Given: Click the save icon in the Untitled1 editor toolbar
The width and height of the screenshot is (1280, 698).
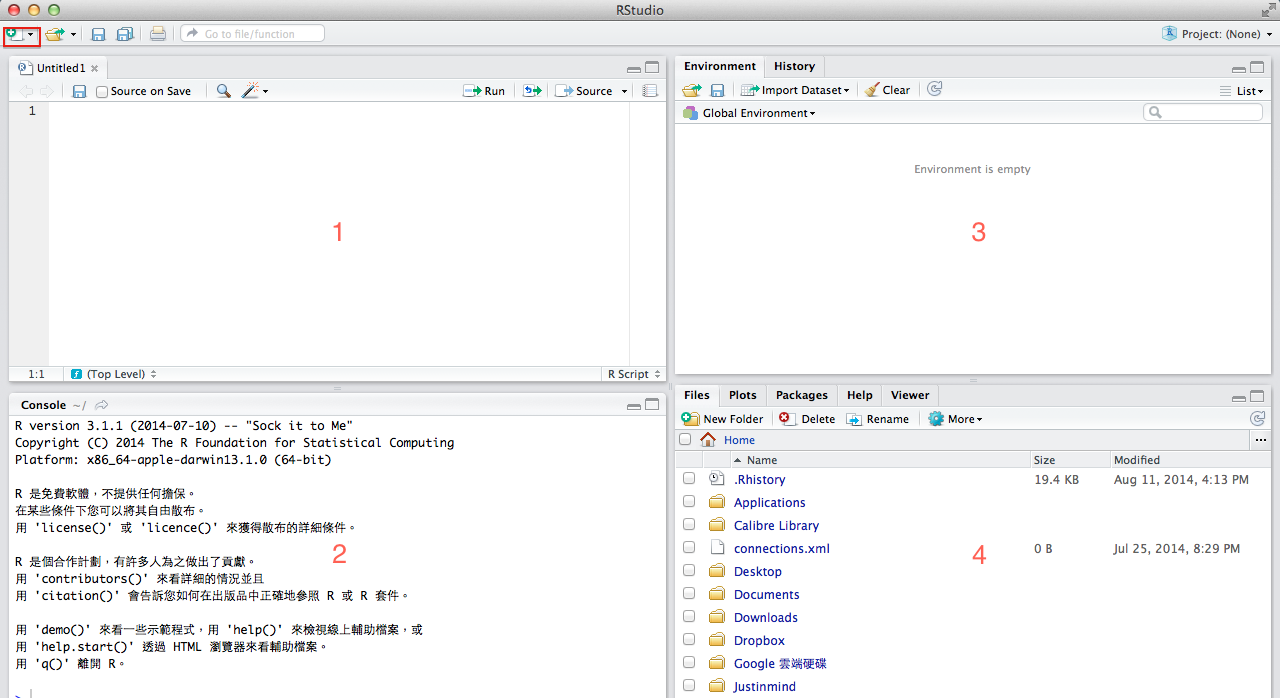Looking at the screenshot, I should 79,91.
